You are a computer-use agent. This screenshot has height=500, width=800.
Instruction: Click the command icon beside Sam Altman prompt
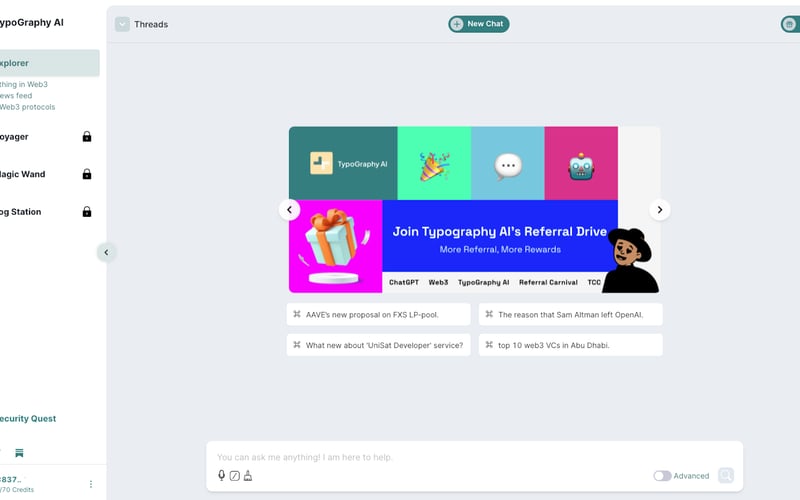(x=489, y=314)
